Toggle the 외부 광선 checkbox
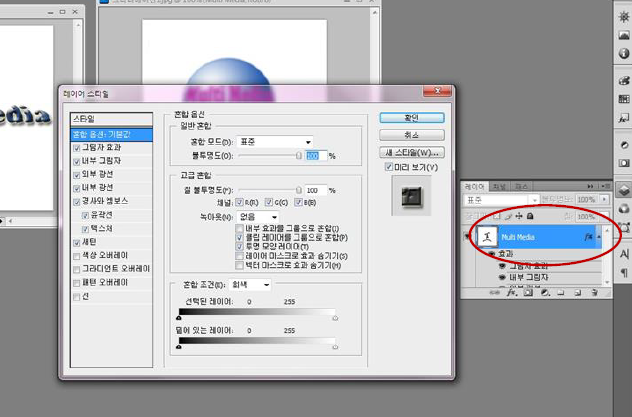This screenshot has height=417, width=632. click(x=77, y=175)
